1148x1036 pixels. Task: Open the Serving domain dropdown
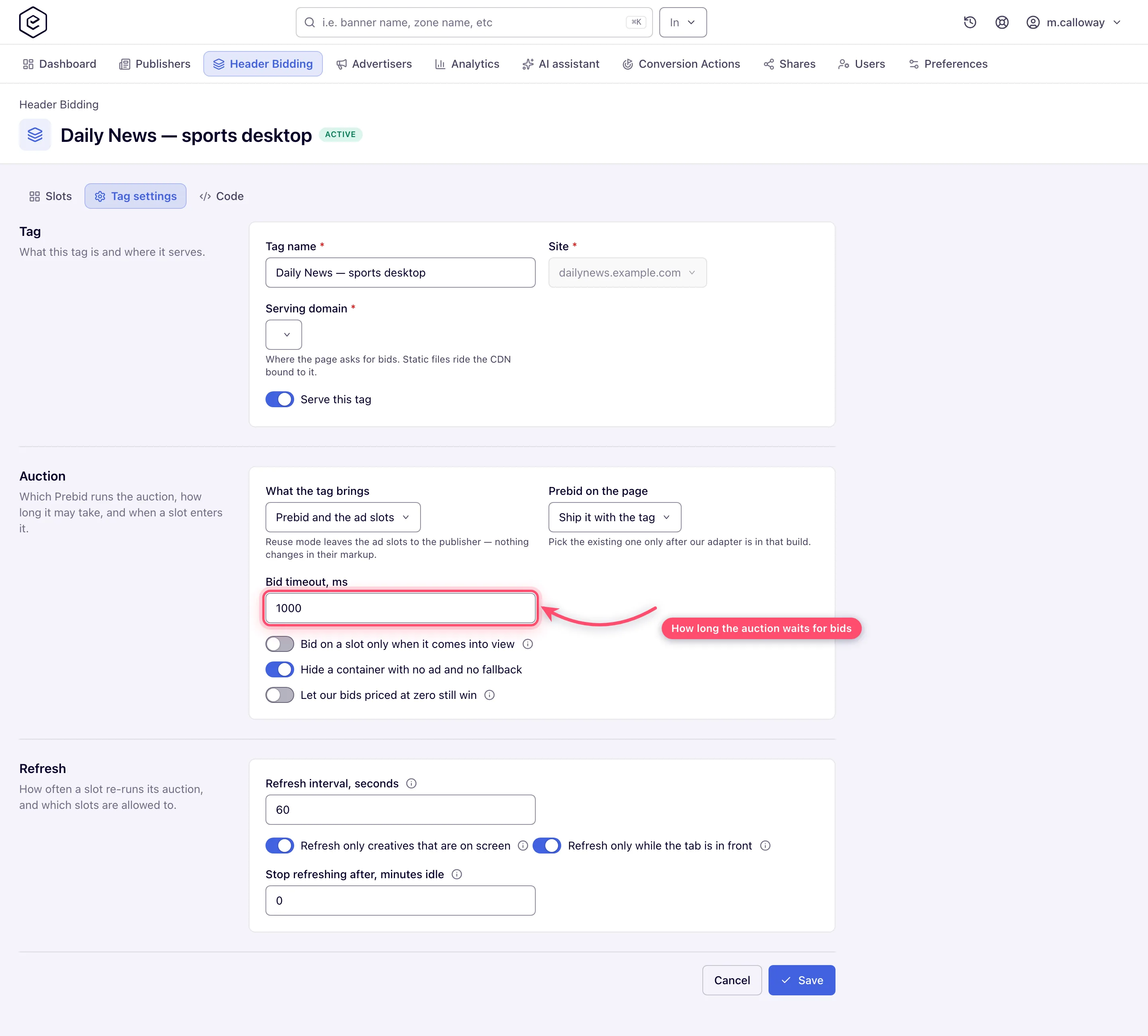tap(283, 335)
